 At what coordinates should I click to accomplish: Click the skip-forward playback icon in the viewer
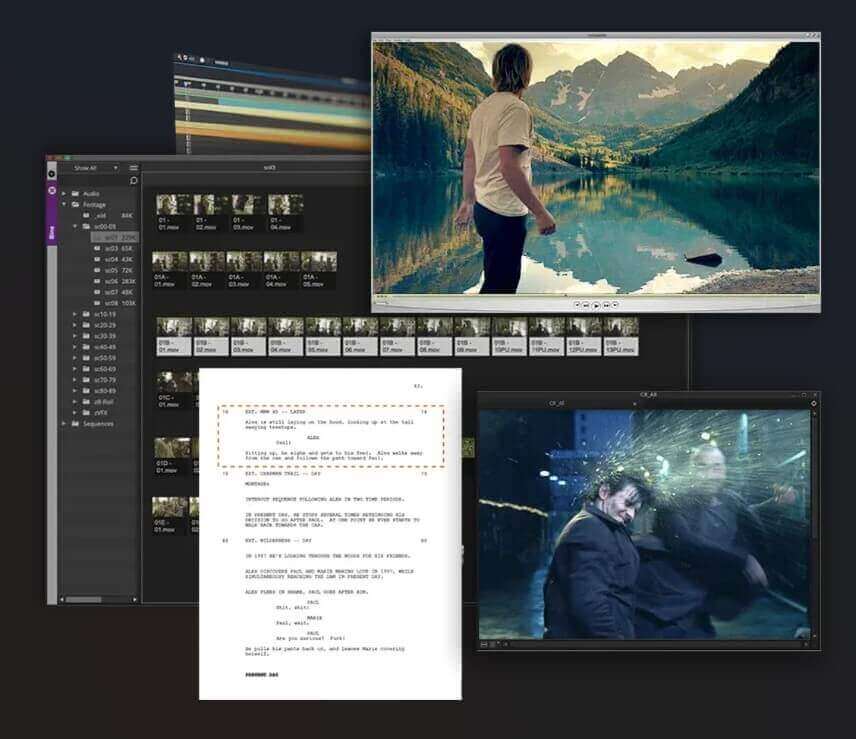click(x=606, y=305)
